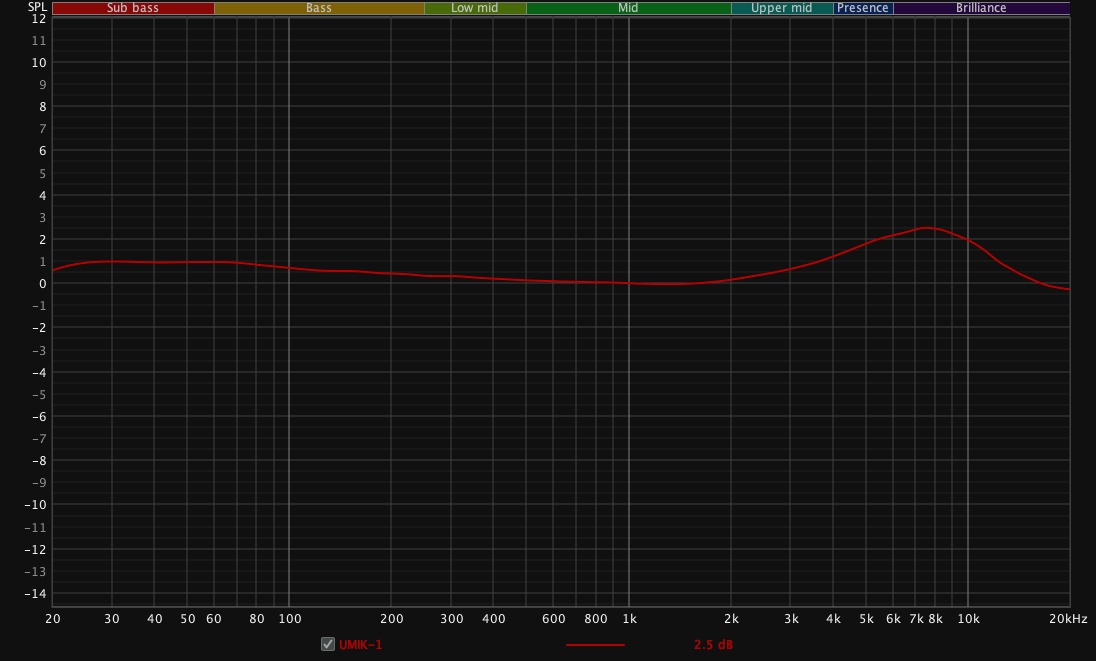The width and height of the screenshot is (1096, 661).
Task: Click the 20 Hz axis start label
Action: (x=53, y=619)
